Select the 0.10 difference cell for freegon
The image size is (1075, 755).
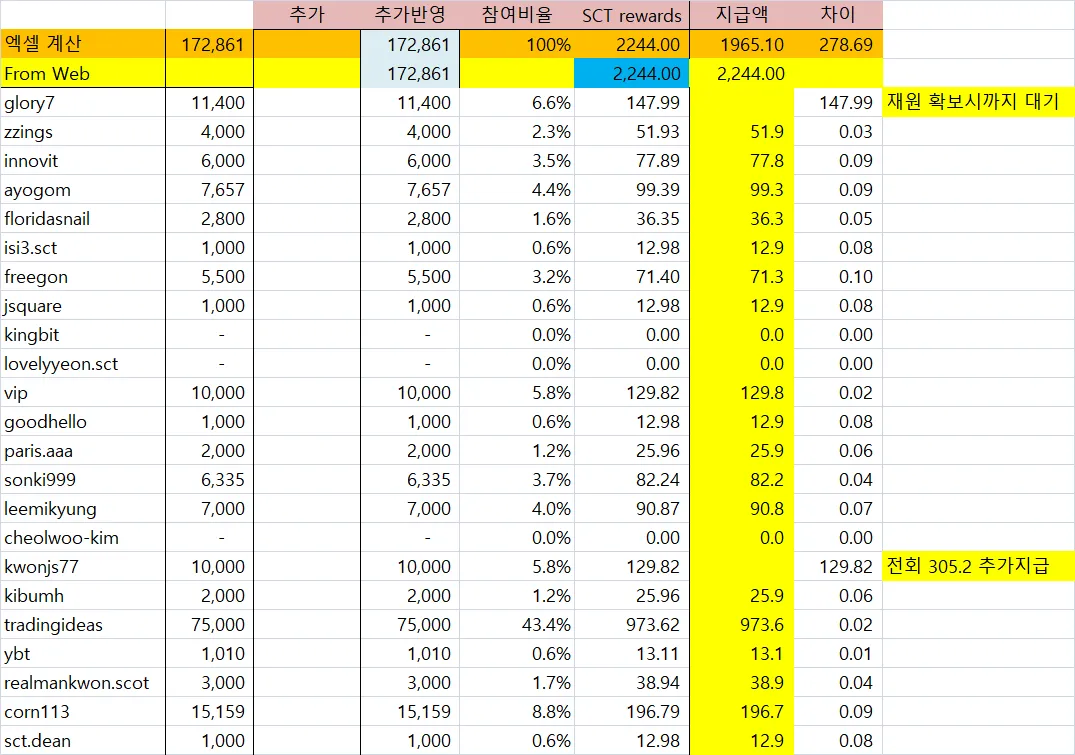click(x=838, y=276)
